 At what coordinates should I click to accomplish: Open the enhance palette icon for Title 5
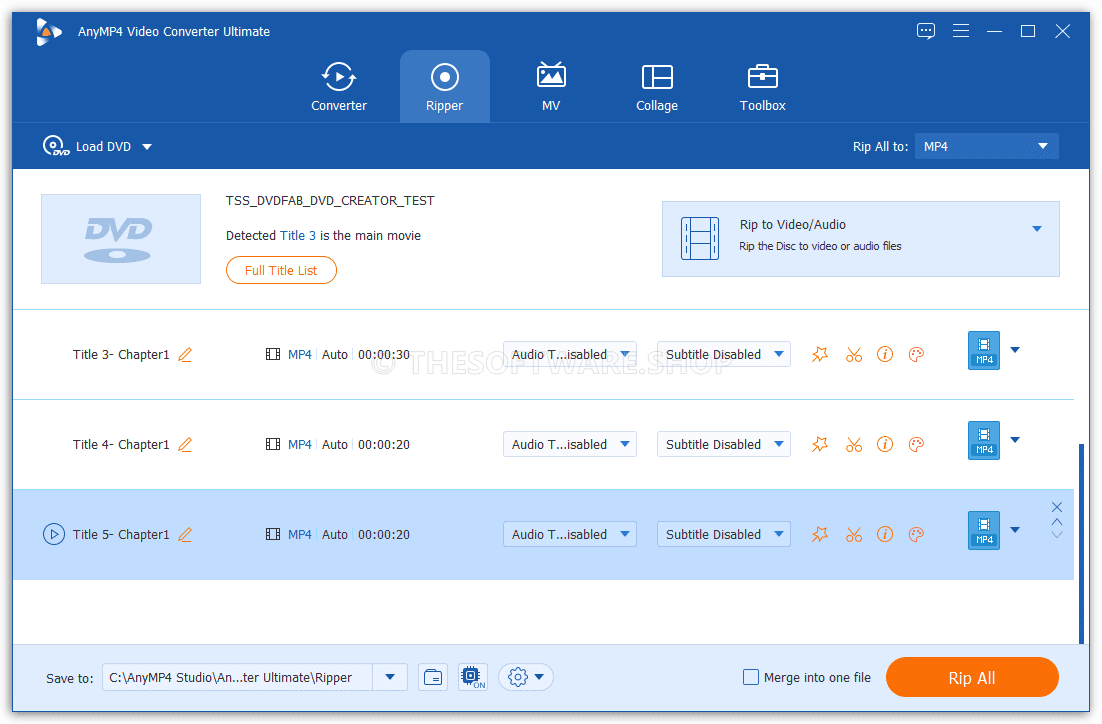click(916, 534)
